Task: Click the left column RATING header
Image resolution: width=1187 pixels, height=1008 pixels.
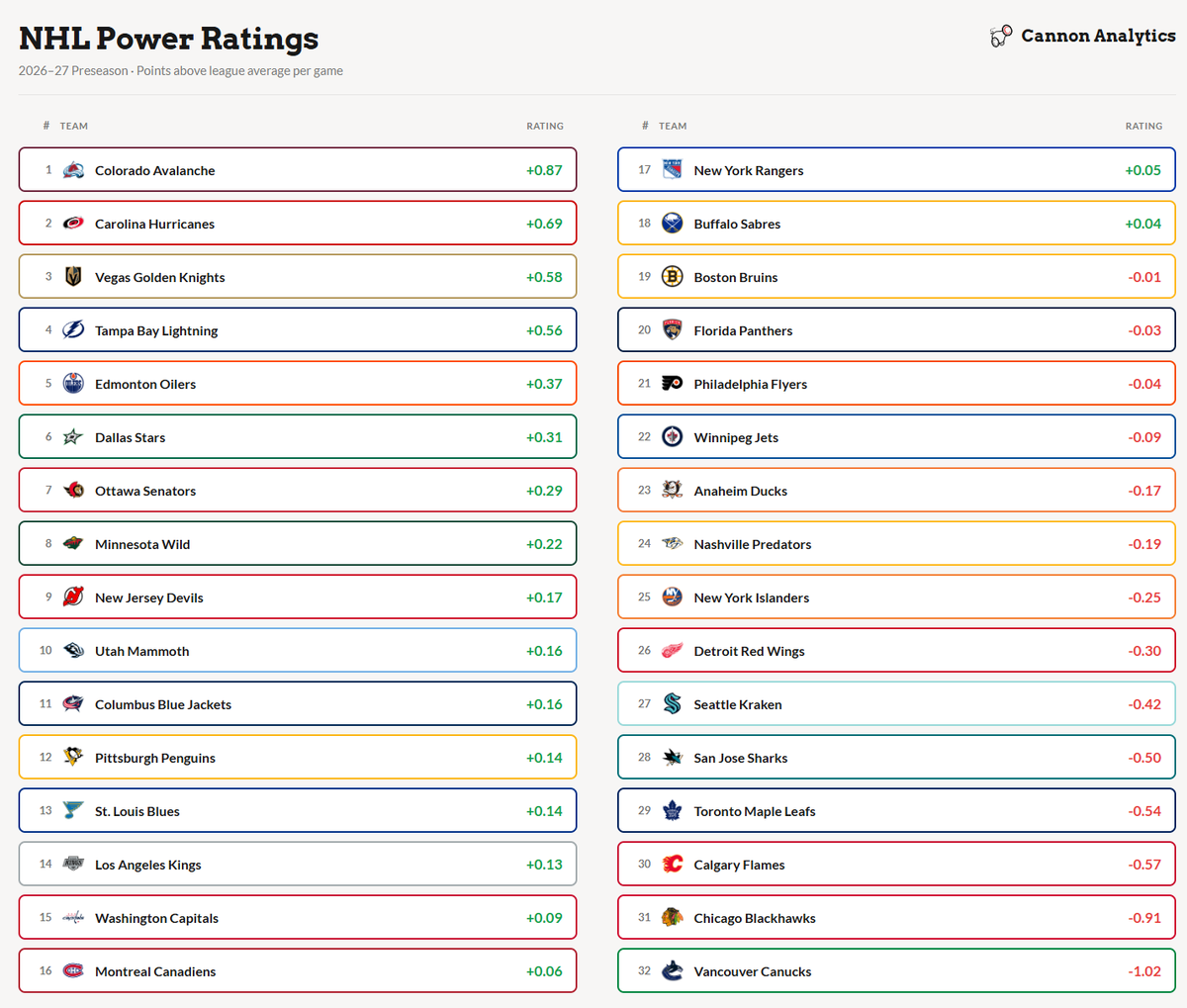Action: [x=545, y=126]
